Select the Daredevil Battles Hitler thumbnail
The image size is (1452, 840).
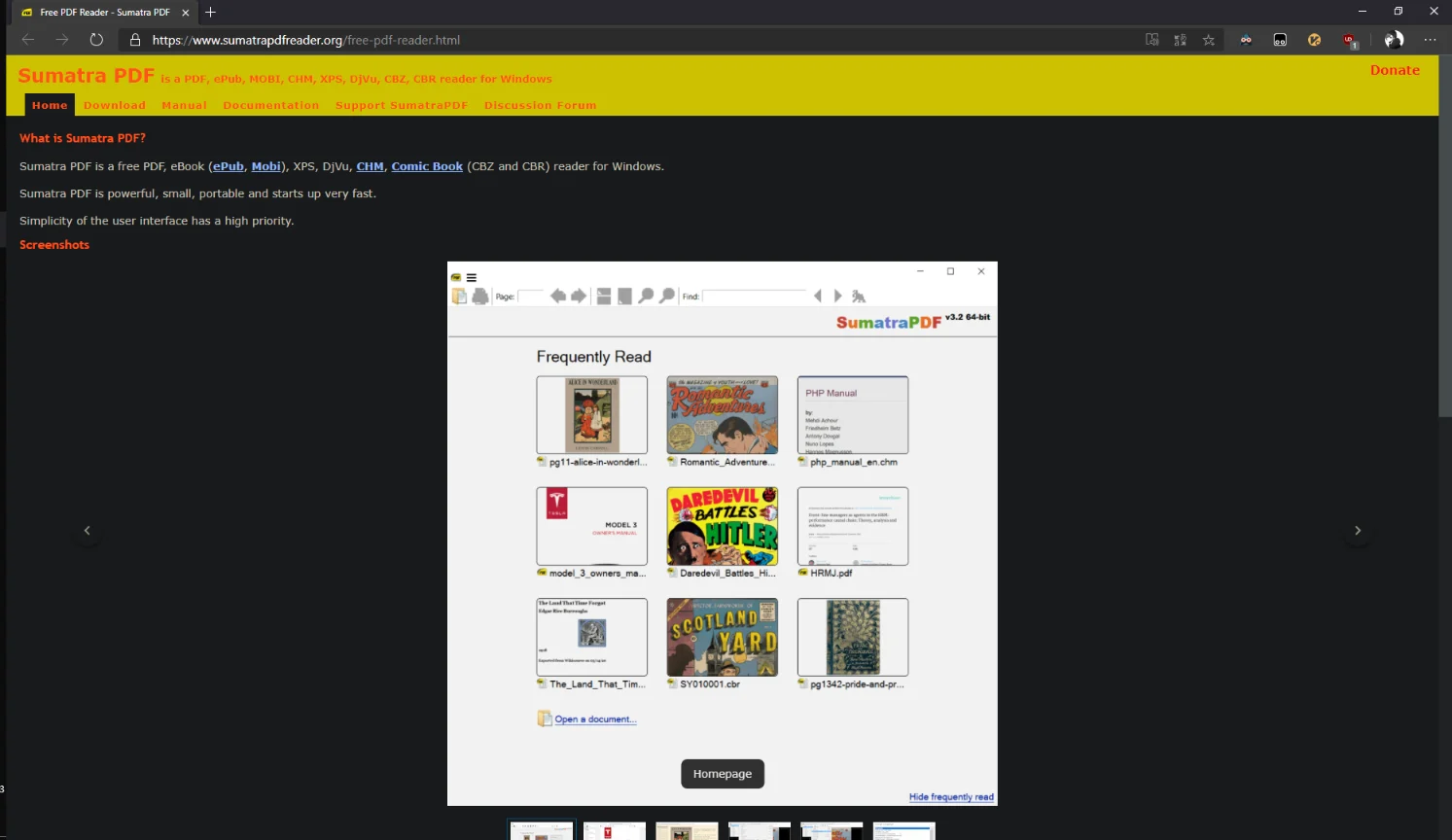723,526
